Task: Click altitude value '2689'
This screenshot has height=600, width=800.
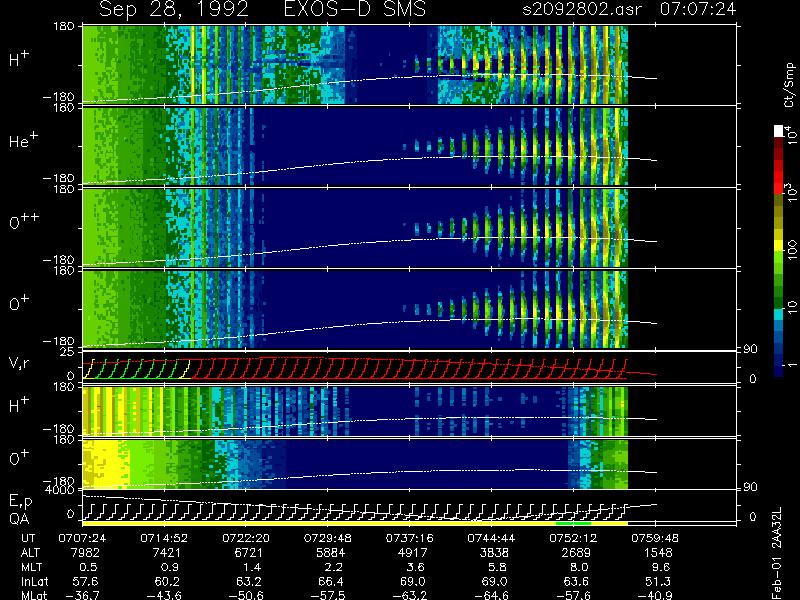Action: 576,553
